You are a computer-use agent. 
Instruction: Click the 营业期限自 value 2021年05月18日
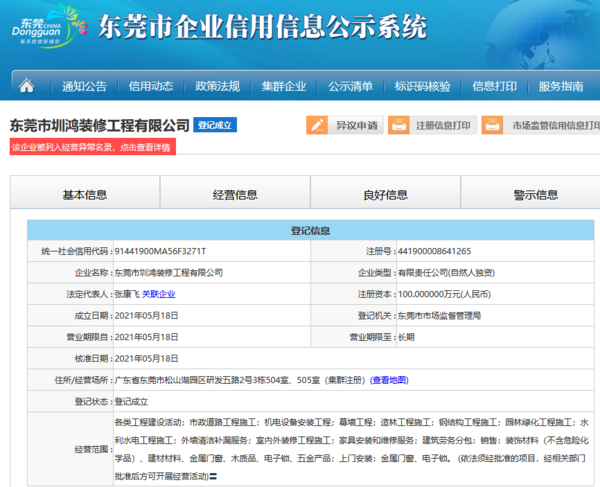pyautogui.click(x=147, y=337)
